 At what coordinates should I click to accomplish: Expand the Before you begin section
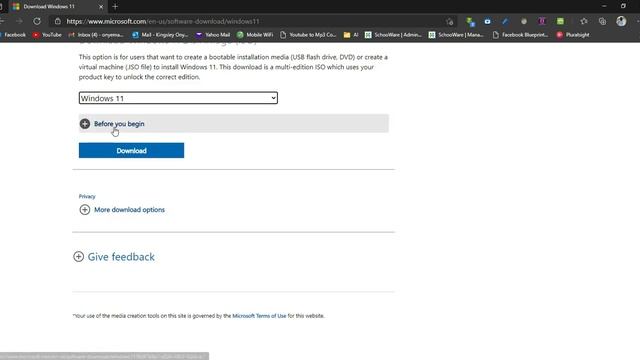pyautogui.click(x=233, y=123)
